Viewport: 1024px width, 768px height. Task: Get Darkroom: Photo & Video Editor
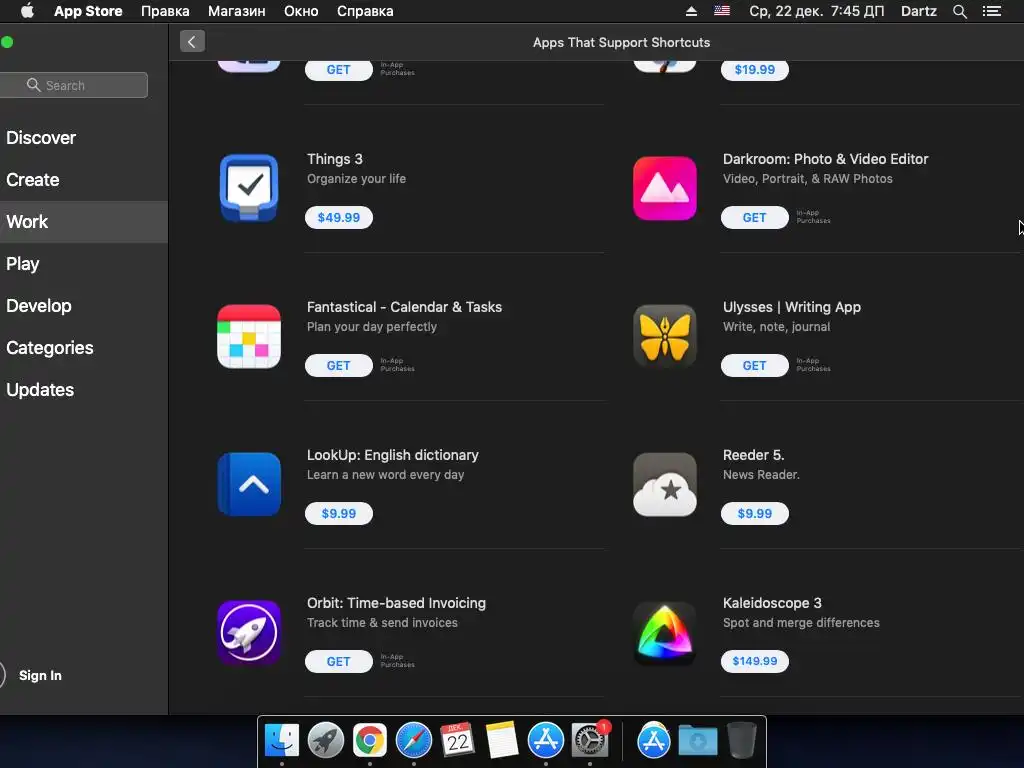point(754,217)
